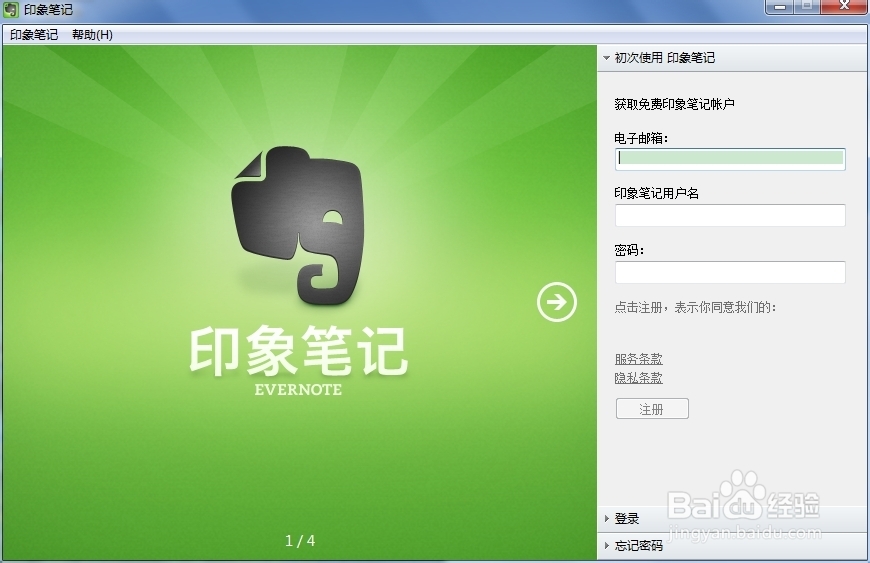Click the Evernote elephant logo
Screen dimensions: 870x563
coord(299,225)
